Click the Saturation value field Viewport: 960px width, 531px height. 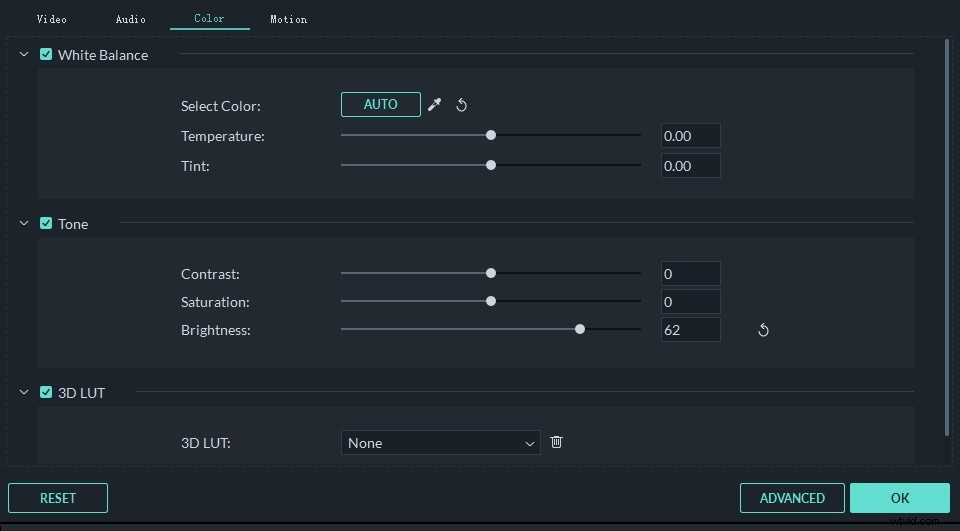(x=691, y=302)
